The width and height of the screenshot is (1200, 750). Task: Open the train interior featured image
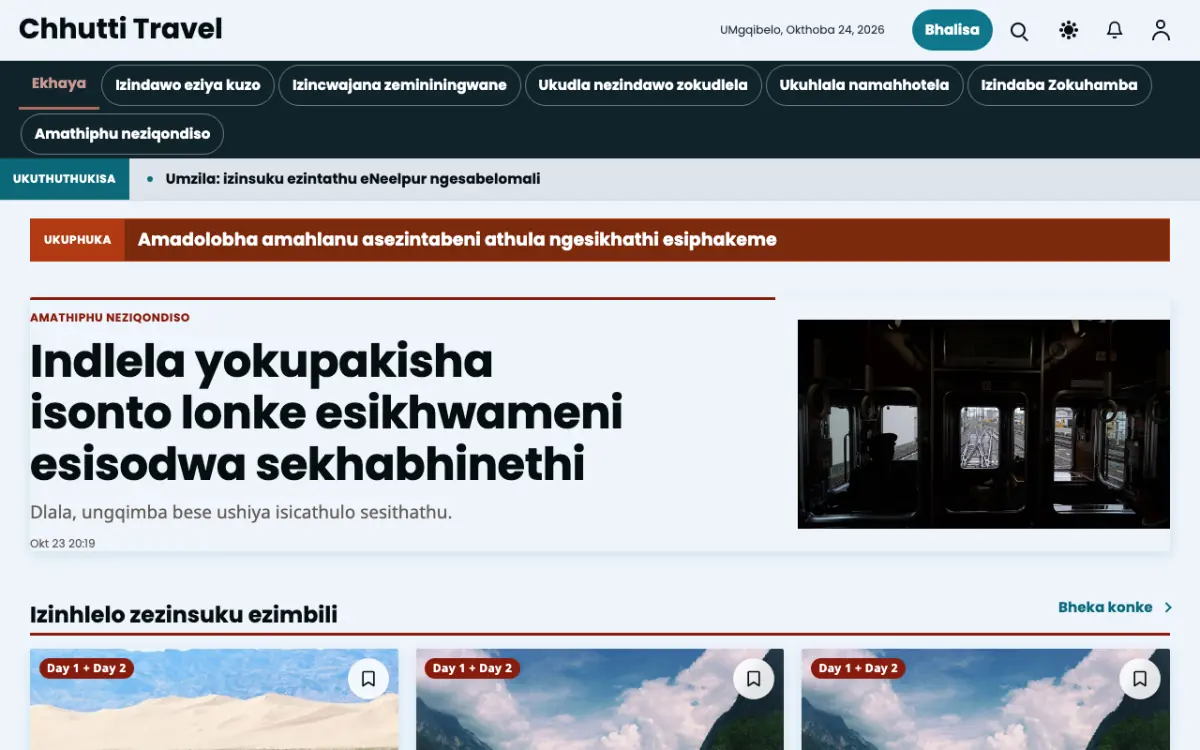(x=984, y=424)
